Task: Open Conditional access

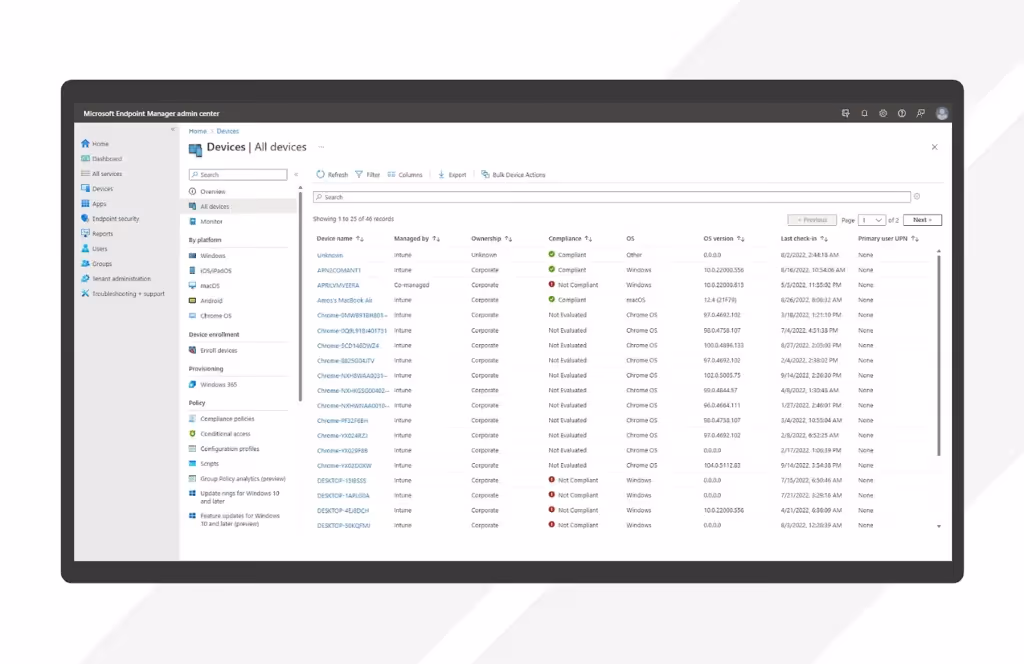Action: click(219, 434)
